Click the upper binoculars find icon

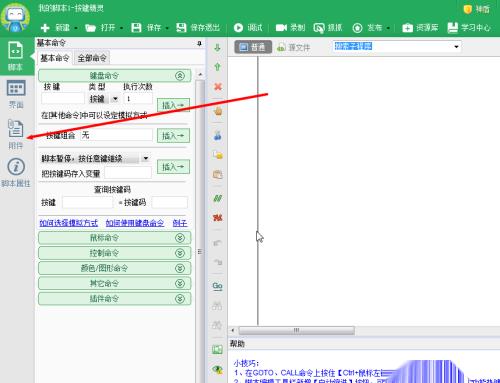pos(218,305)
